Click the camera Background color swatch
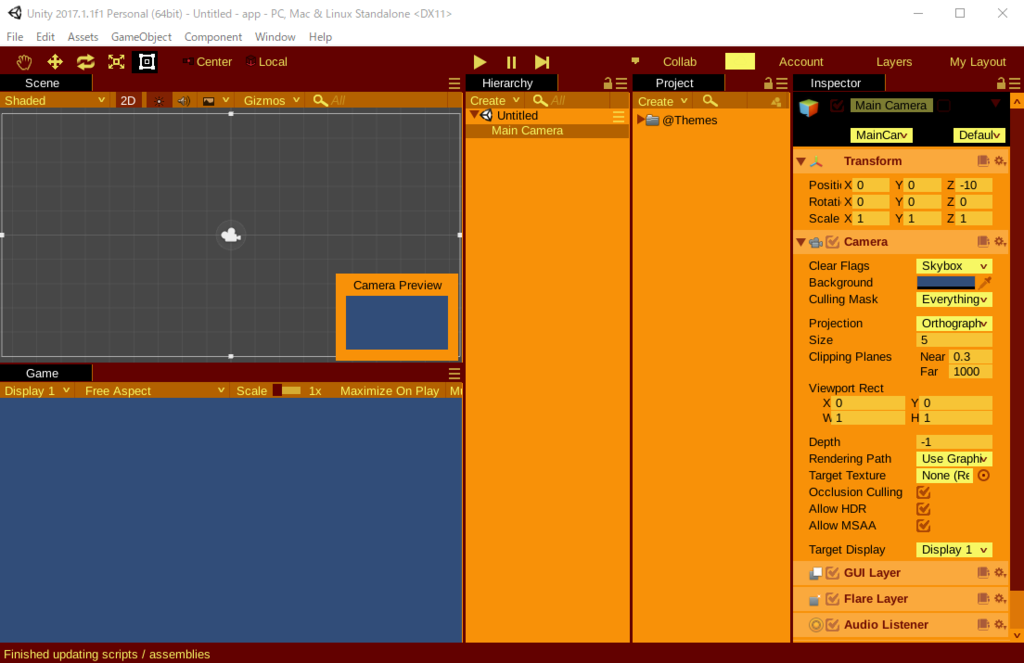1024x663 pixels. coord(948,282)
